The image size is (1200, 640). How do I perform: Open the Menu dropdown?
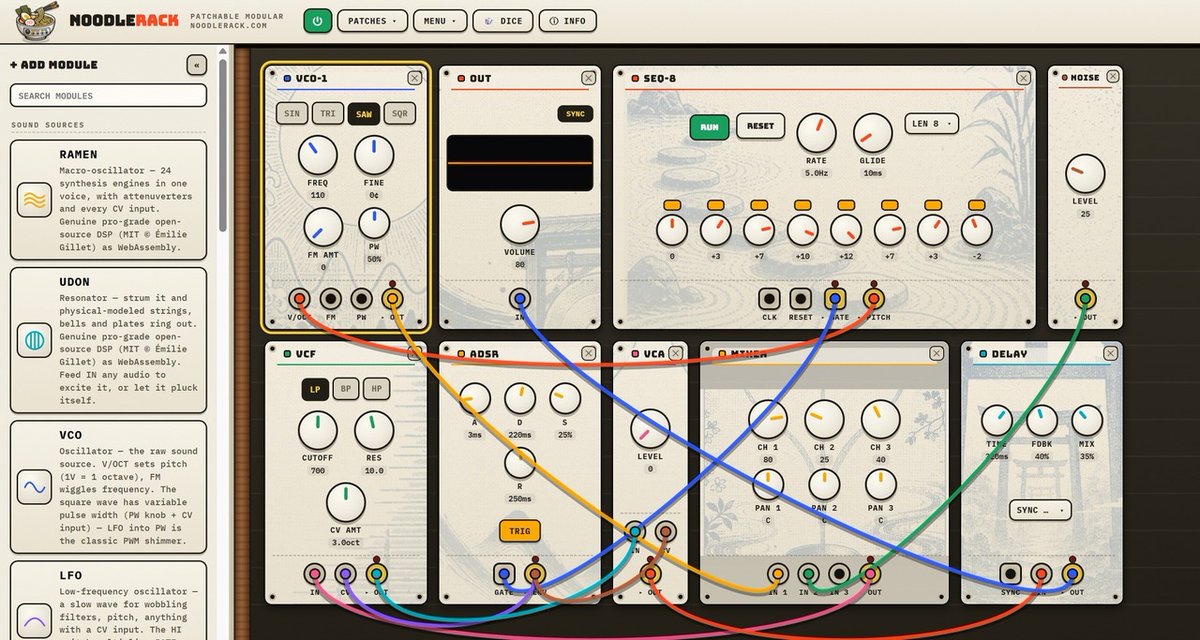pyautogui.click(x=439, y=20)
